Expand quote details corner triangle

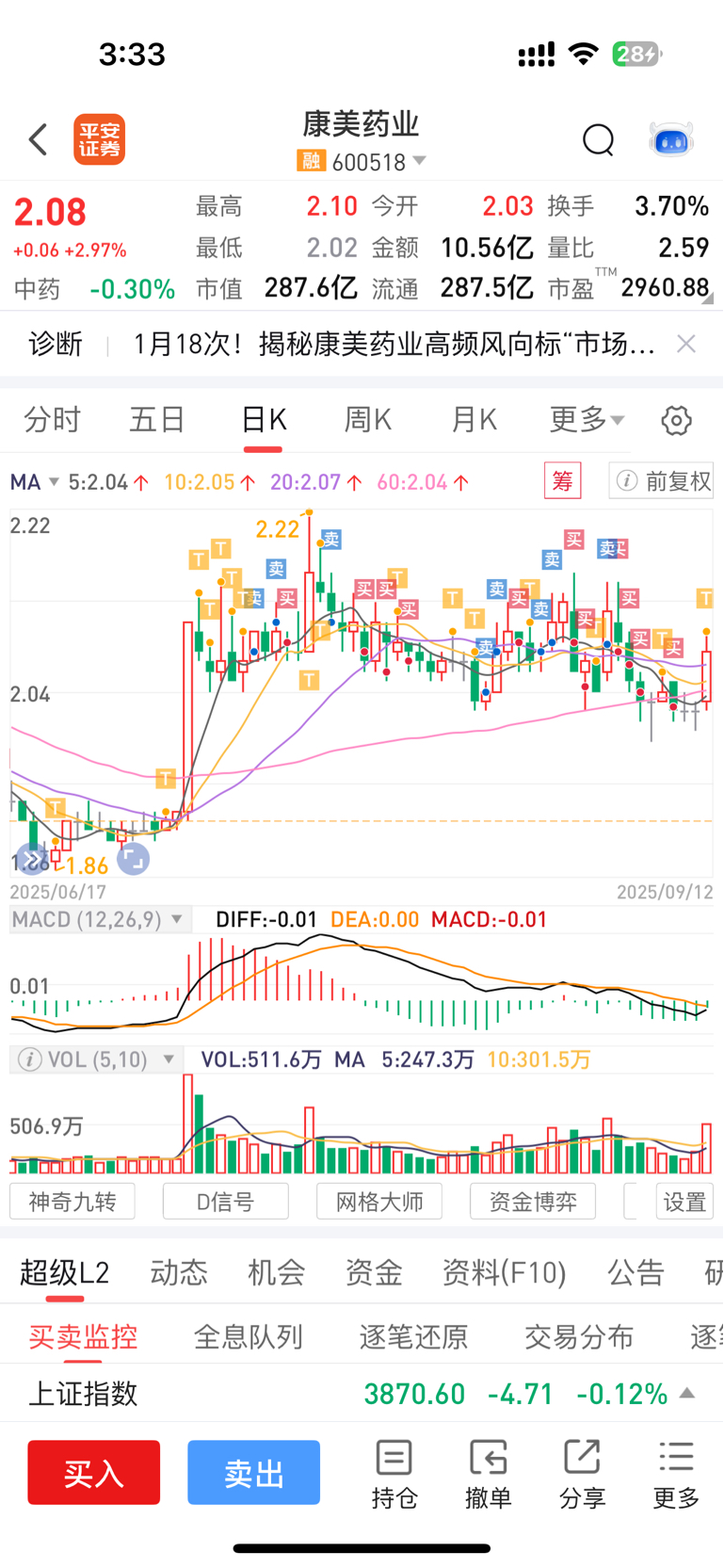[707, 299]
